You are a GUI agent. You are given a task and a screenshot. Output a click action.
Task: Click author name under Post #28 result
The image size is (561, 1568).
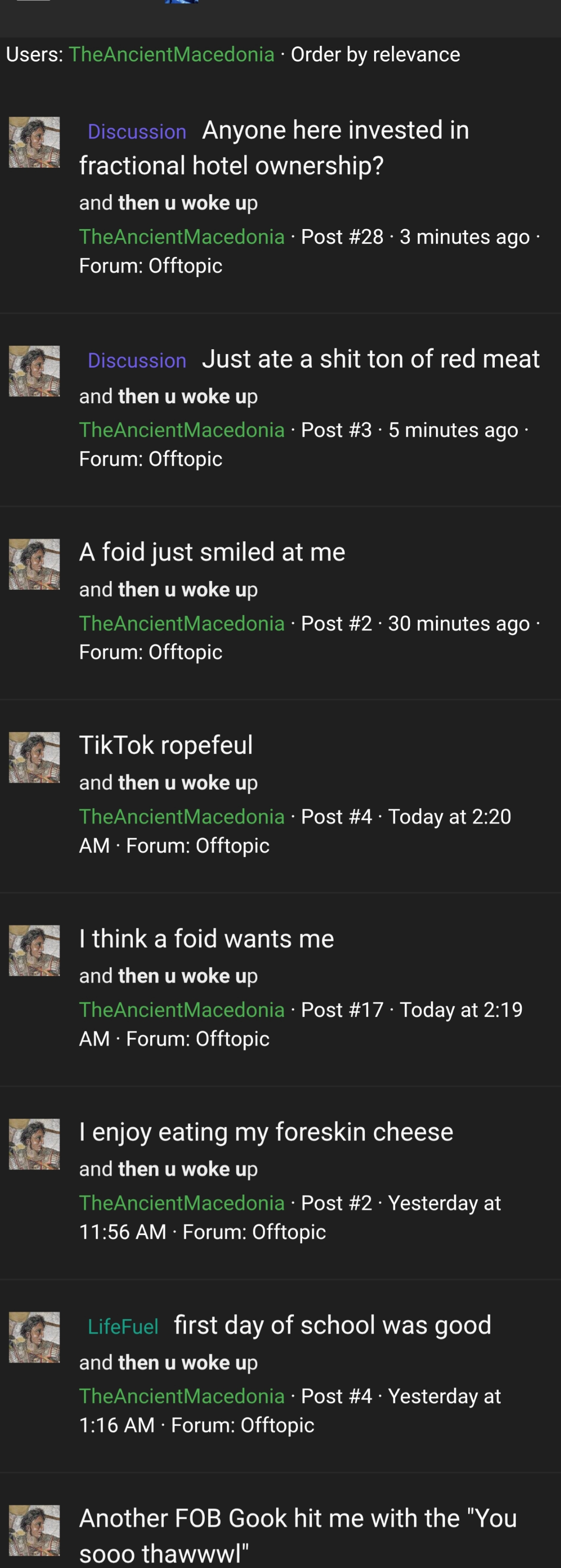point(182,237)
